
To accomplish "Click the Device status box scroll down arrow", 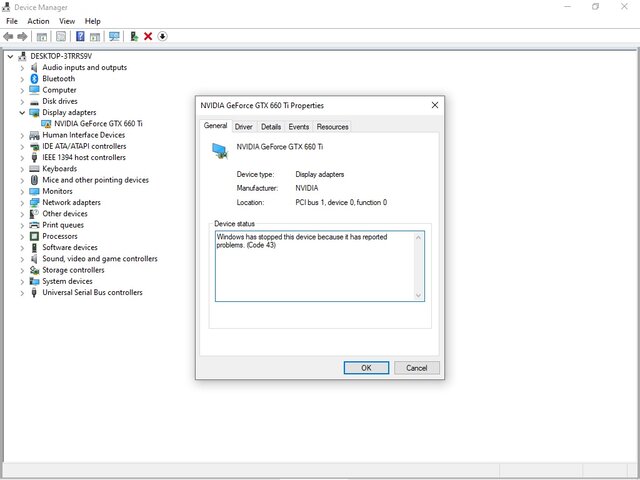I will (419, 295).
